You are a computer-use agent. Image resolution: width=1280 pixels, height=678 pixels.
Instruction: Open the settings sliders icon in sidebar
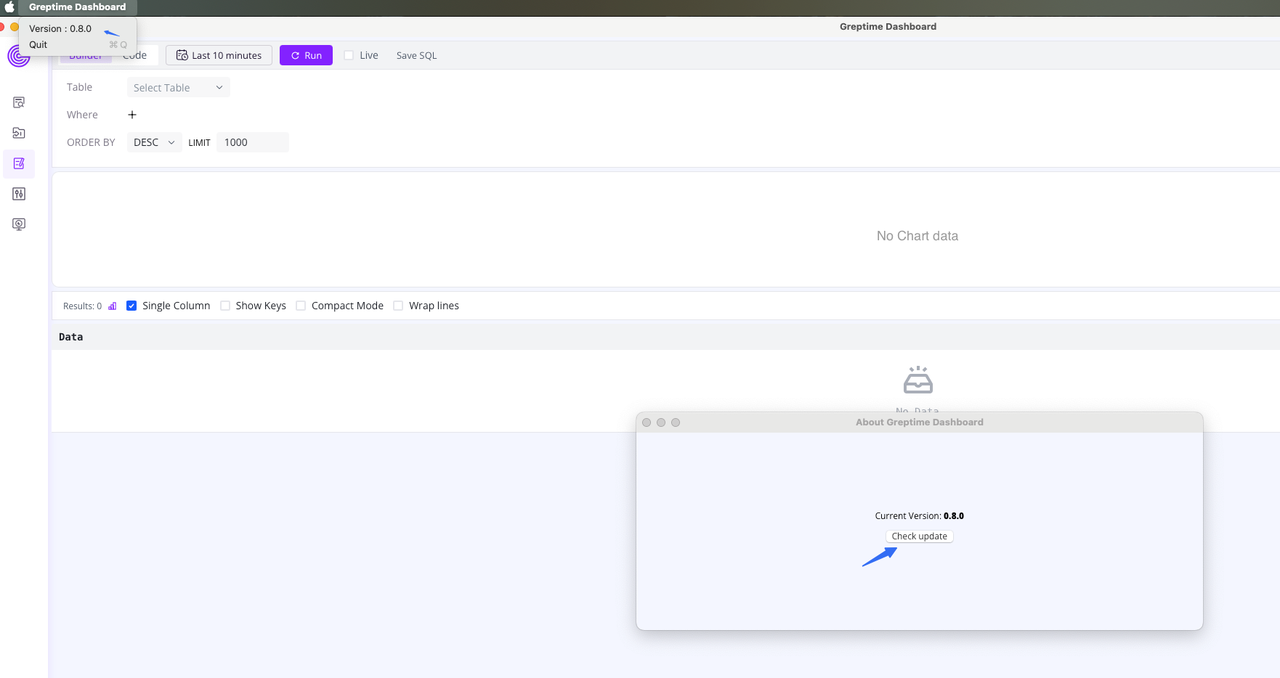click(x=18, y=193)
